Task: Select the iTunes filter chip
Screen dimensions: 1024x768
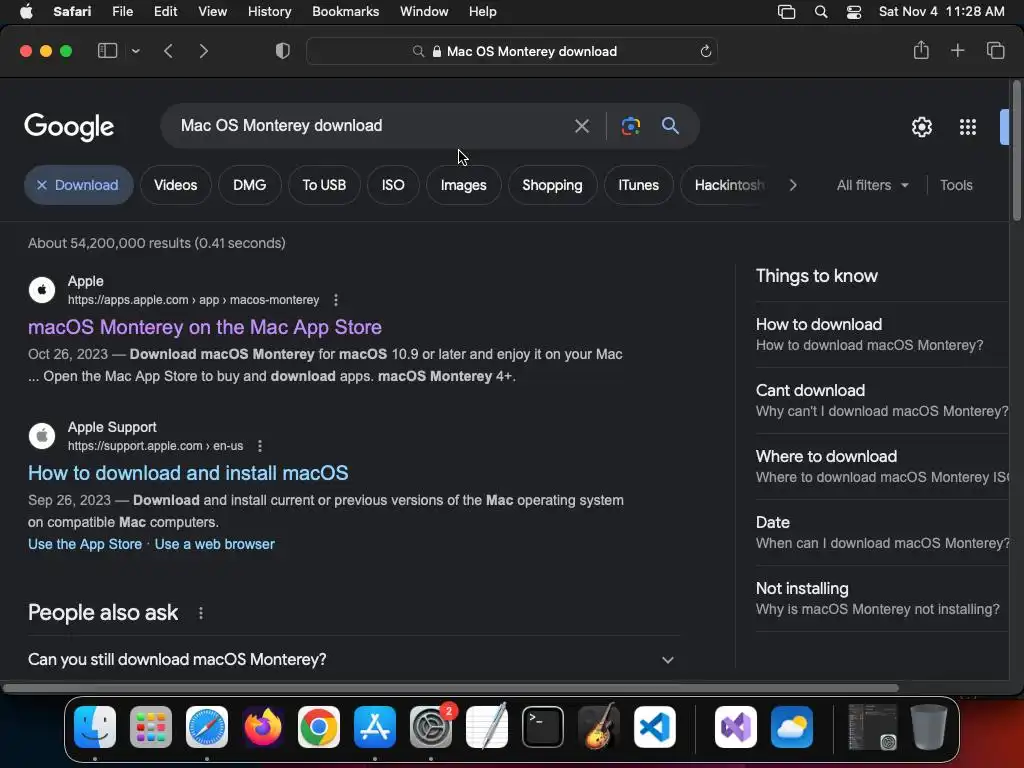Action: [639, 185]
